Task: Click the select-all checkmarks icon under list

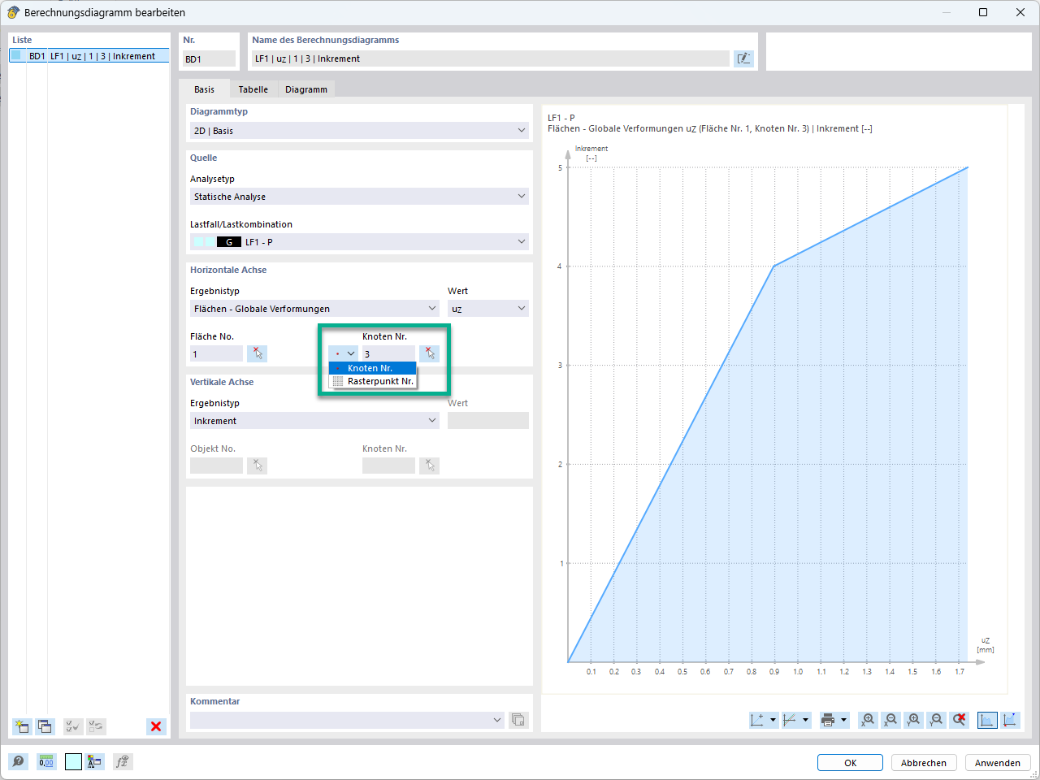Action: pyautogui.click(x=73, y=726)
